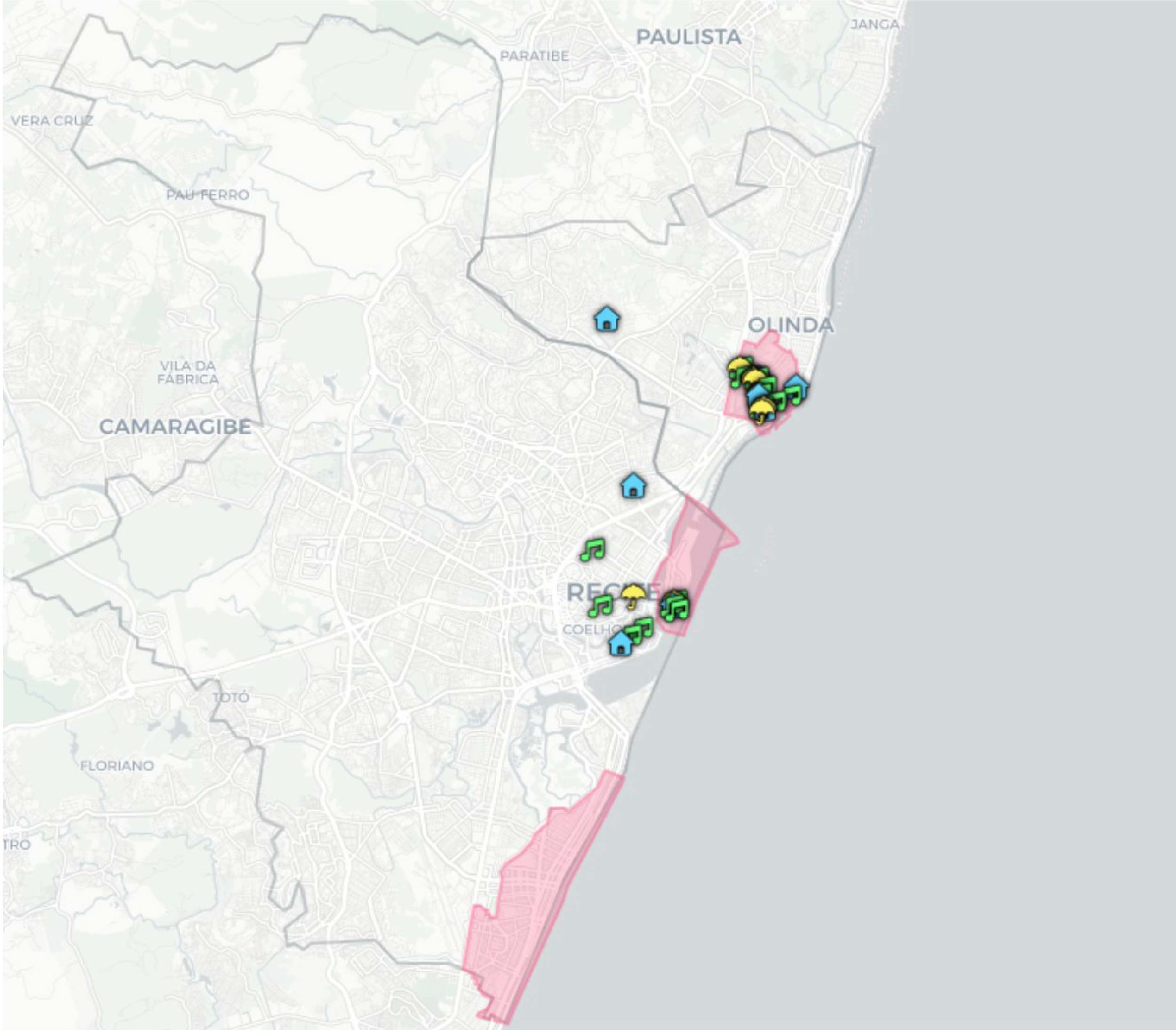The image size is (1176, 1030).
Task: Select the music notes beside the Coelhos house
Action: (x=640, y=628)
